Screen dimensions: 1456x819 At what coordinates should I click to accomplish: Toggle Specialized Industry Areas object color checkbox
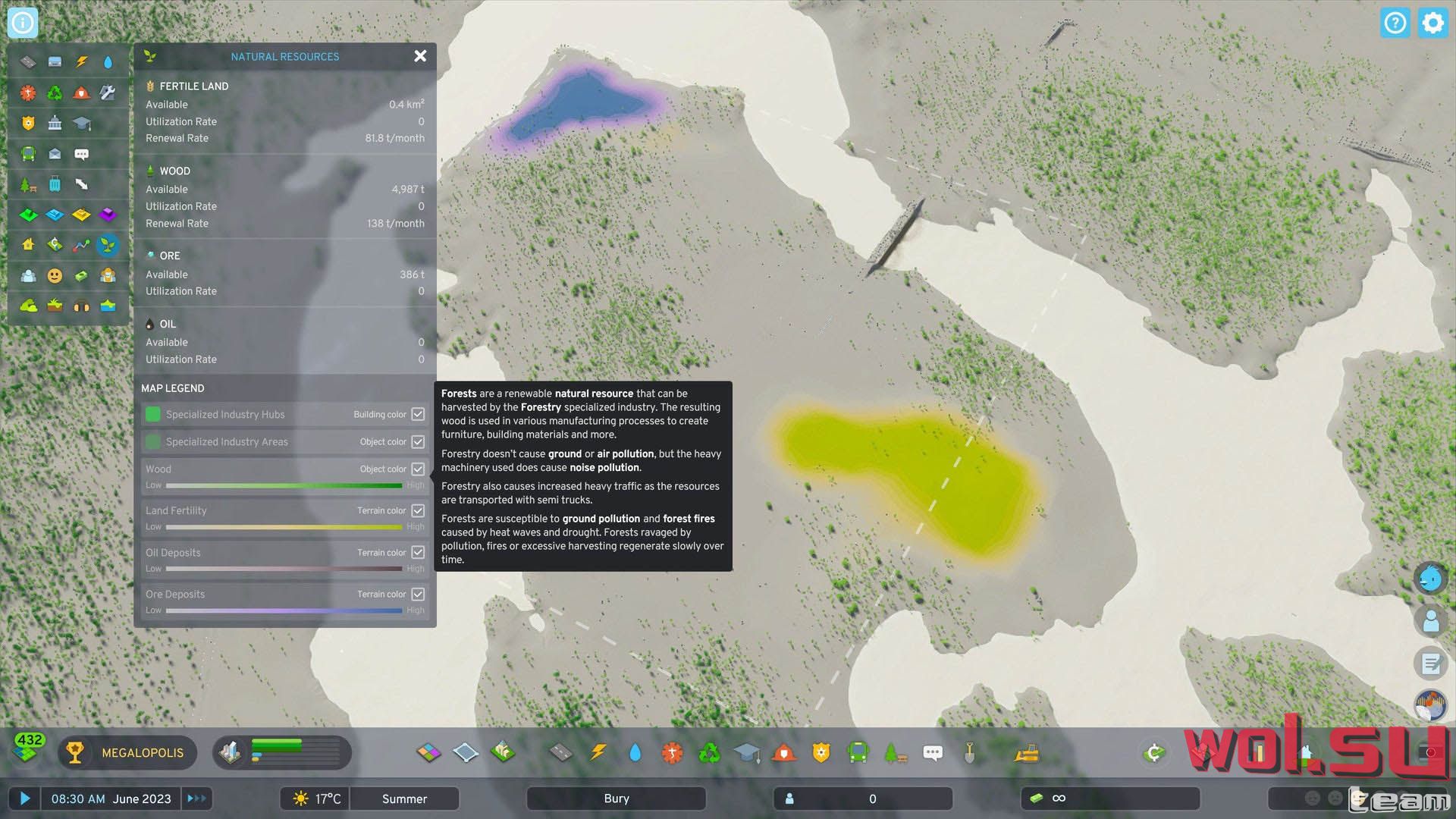[x=418, y=441]
